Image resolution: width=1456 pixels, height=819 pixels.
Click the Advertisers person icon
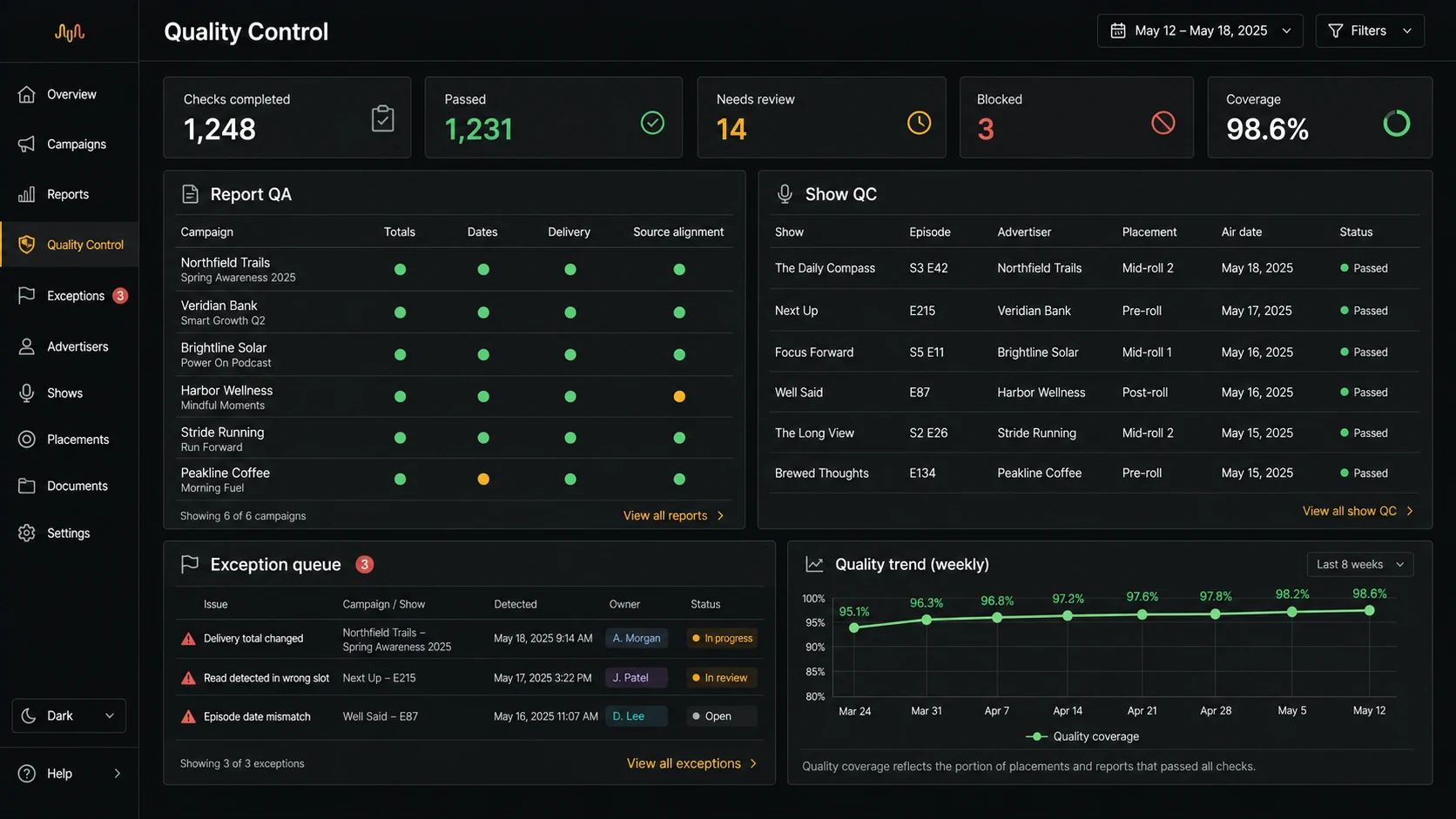27,346
